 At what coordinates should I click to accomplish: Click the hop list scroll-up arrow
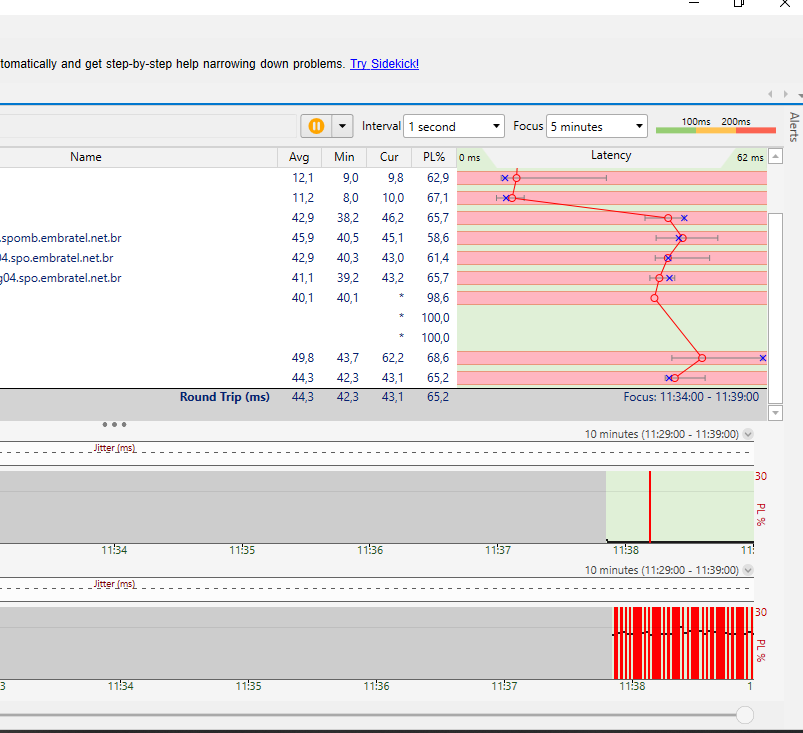pos(776,156)
